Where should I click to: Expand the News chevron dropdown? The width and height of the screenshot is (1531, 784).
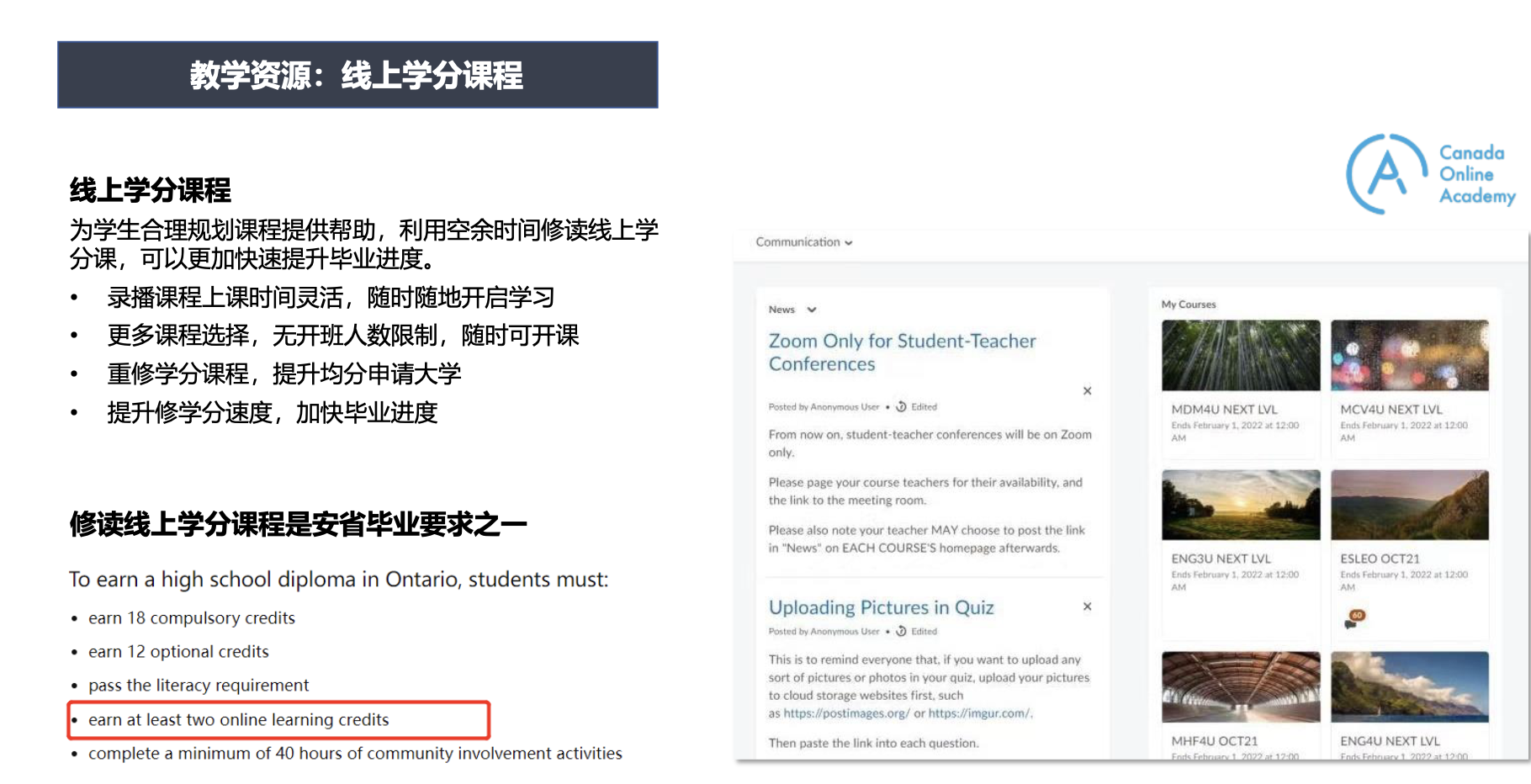pos(812,310)
